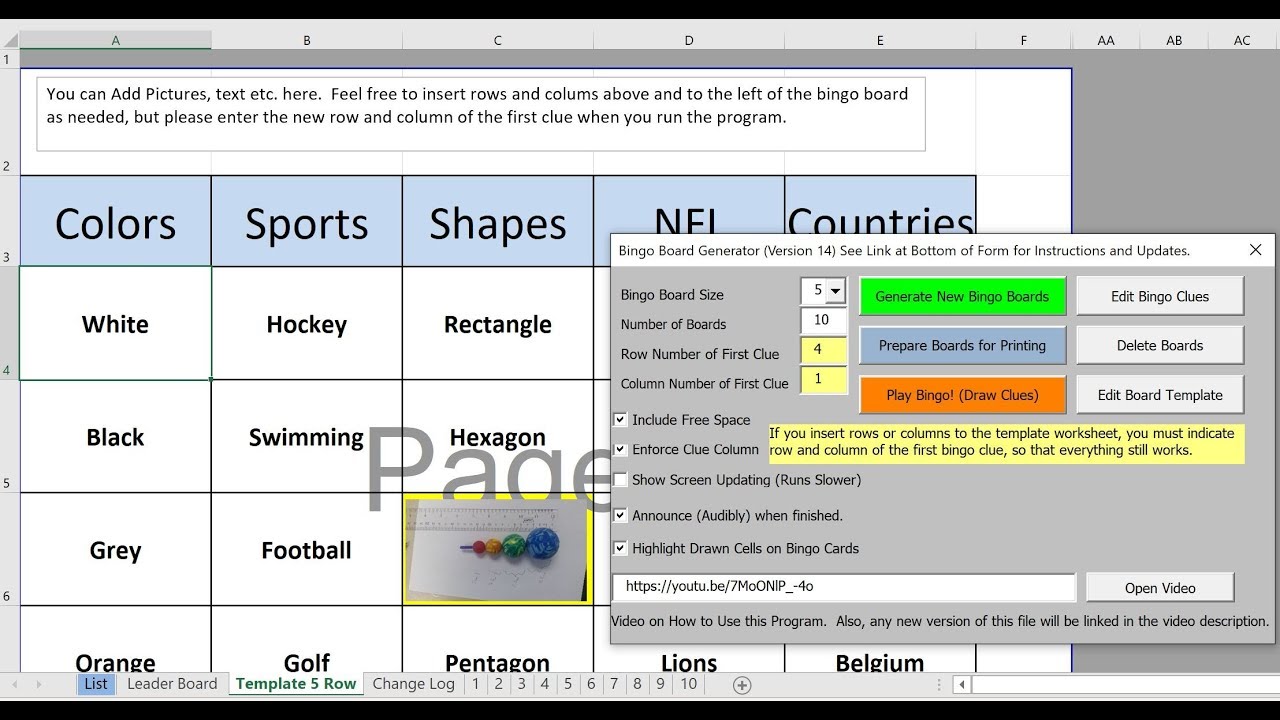Switch to the Leader Board sheet tab
1280x720 pixels.
(172, 684)
